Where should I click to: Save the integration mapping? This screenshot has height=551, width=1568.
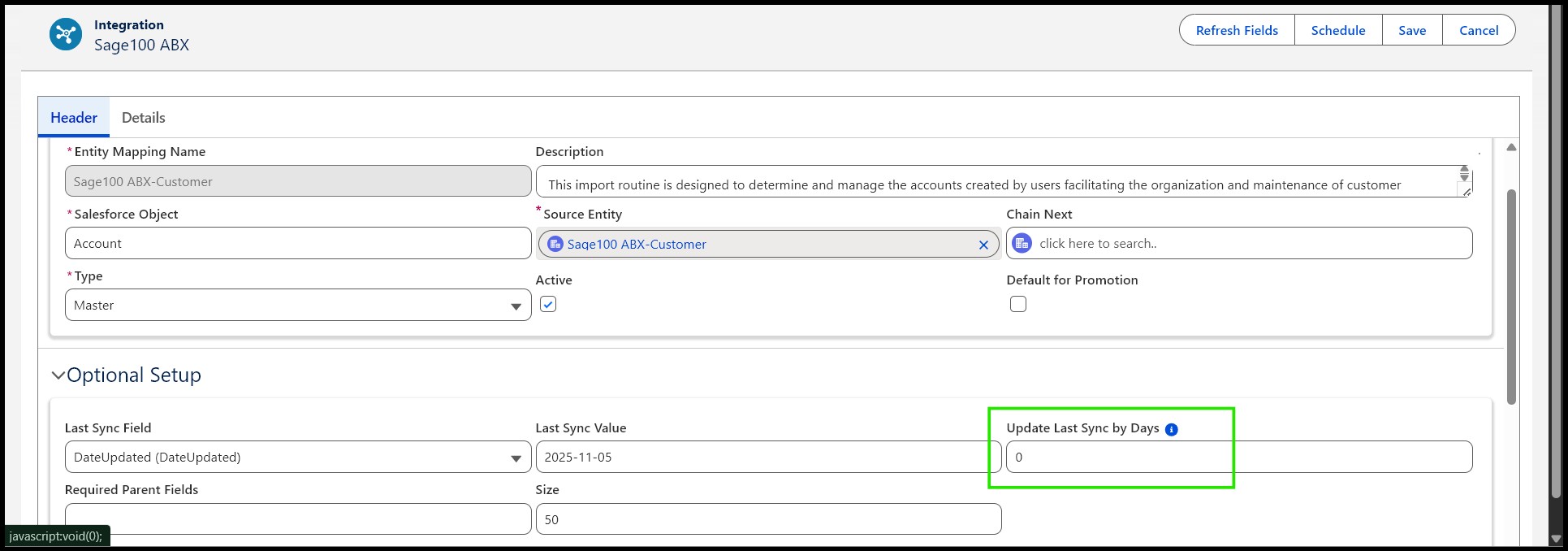pos(1412,30)
